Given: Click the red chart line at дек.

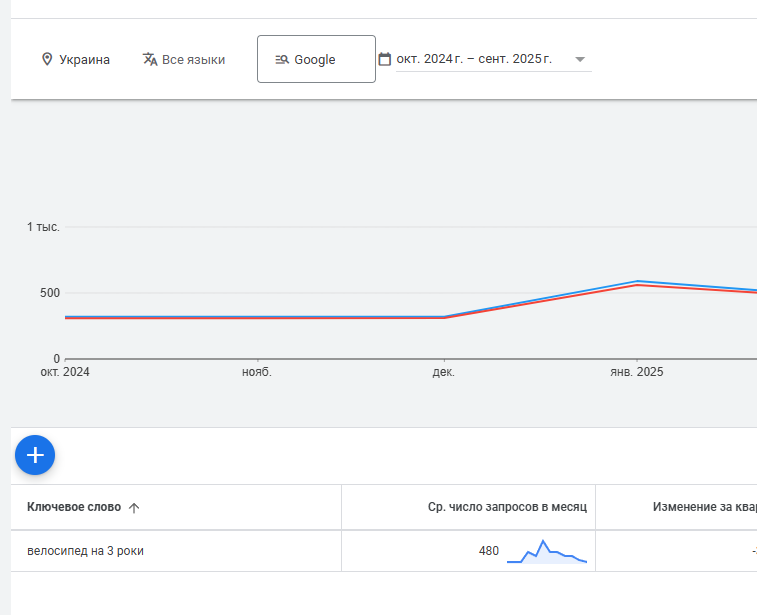Looking at the screenshot, I should point(443,318).
